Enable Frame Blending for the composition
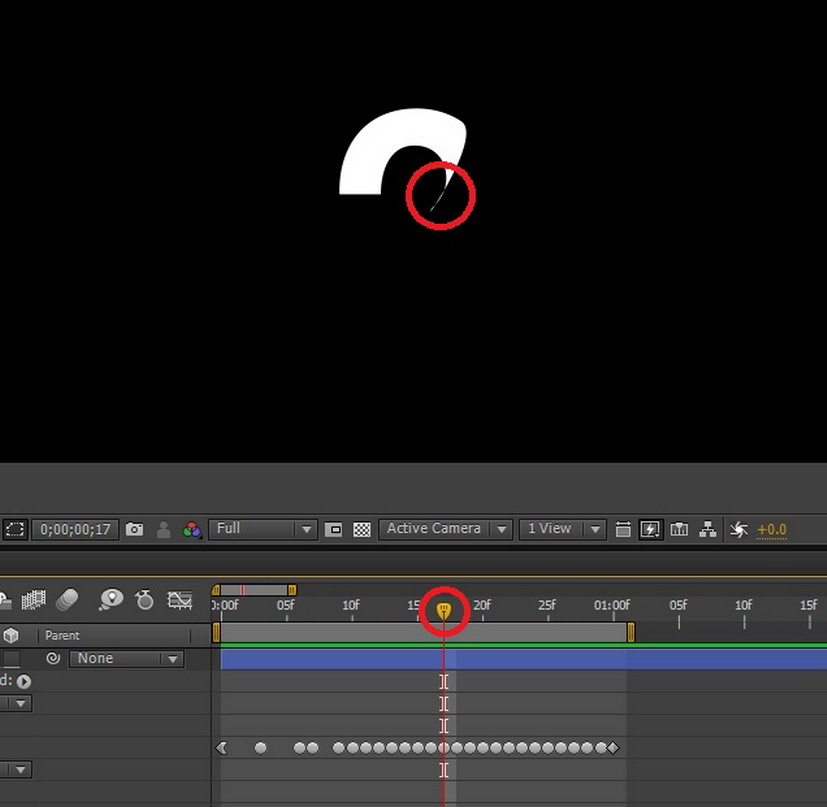Image resolution: width=827 pixels, height=807 pixels. pos(33,600)
